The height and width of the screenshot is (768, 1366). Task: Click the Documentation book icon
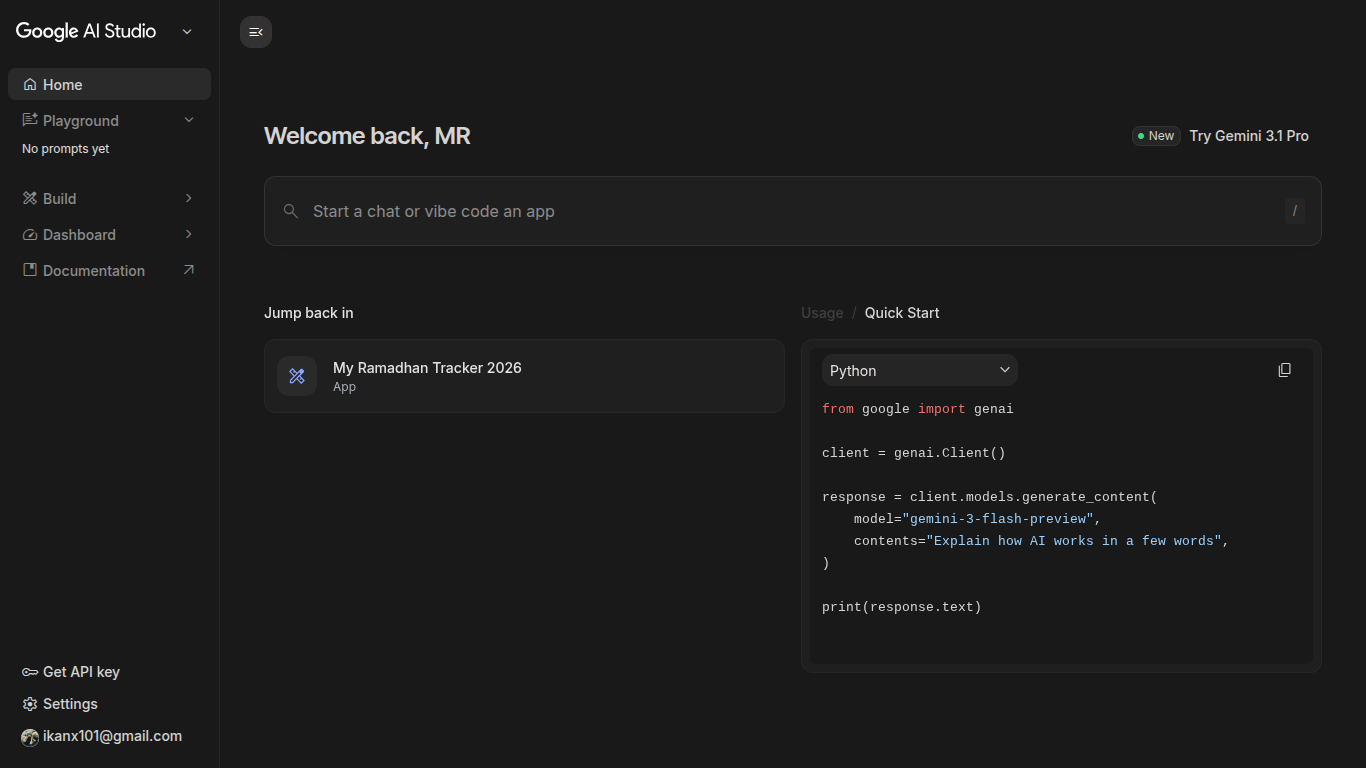pyautogui.click(x=30, y=270)
